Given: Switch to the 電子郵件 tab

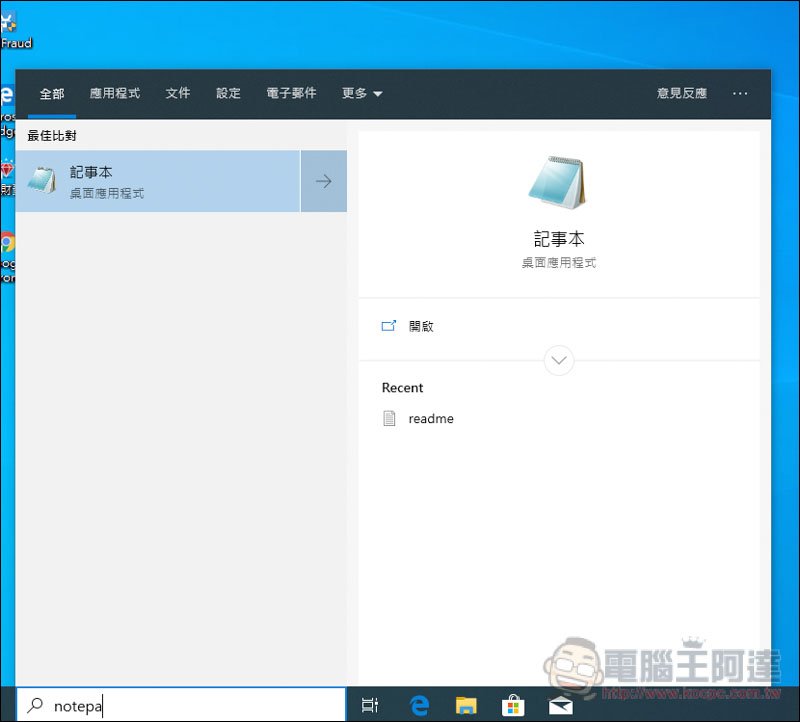Looking at the screenshot, I should click(291, 93).
